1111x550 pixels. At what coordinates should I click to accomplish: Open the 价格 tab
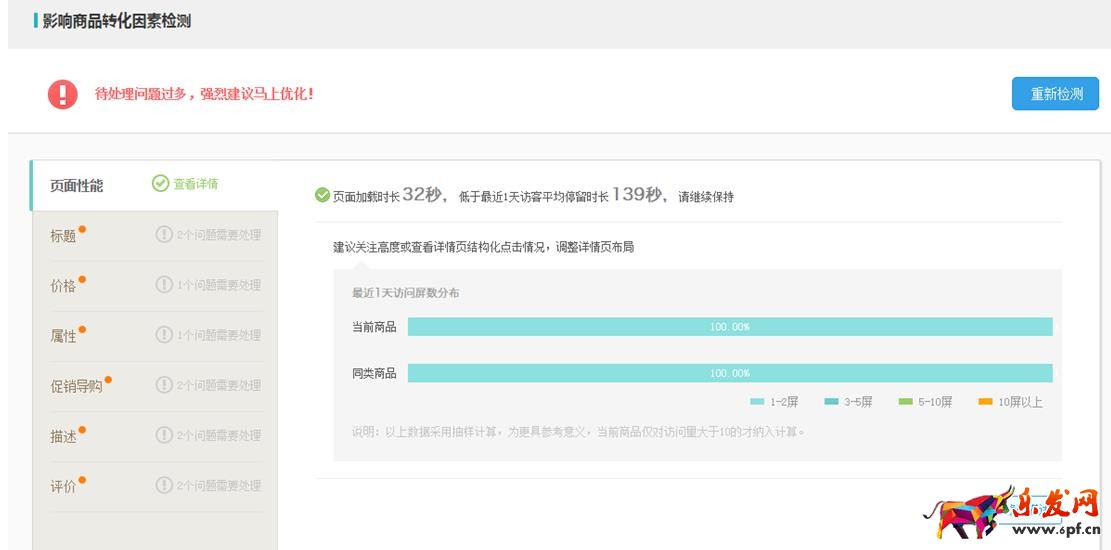[x=64, y=286]
